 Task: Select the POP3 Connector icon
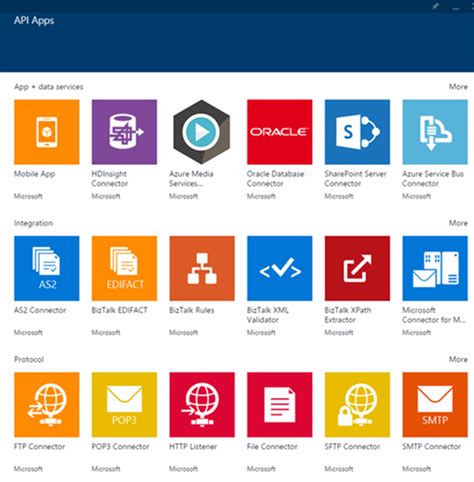click(124, 405)
